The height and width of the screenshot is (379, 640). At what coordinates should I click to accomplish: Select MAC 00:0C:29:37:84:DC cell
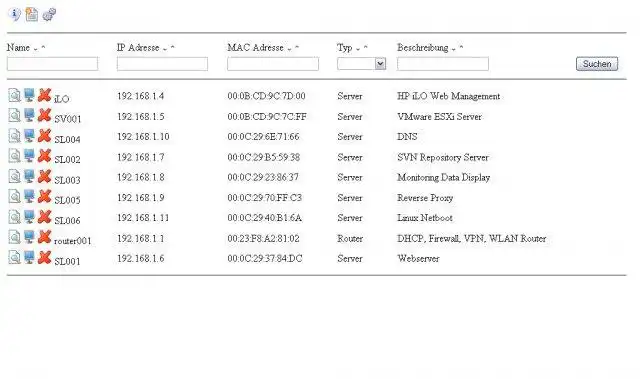point(265,259)
